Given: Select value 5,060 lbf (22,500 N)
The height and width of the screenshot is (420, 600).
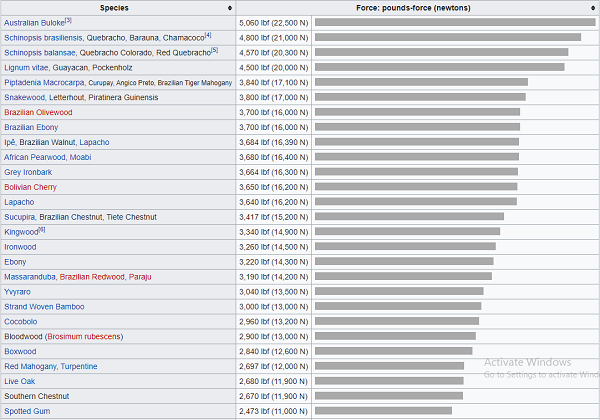Looking at the screenshot, I should tap(274, 23).
